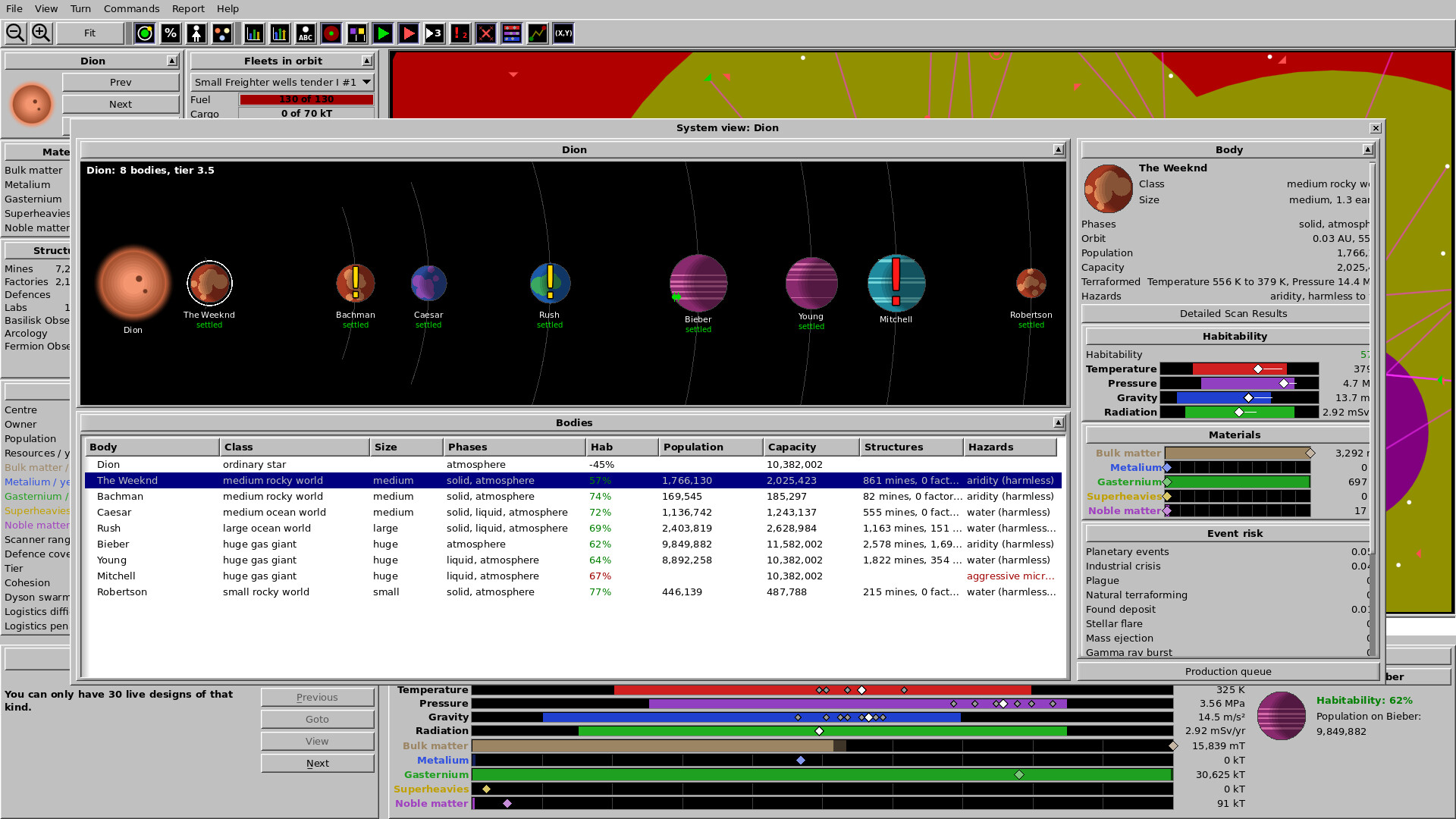Toggle the three colored dots icon

click(x=222, y=33)
